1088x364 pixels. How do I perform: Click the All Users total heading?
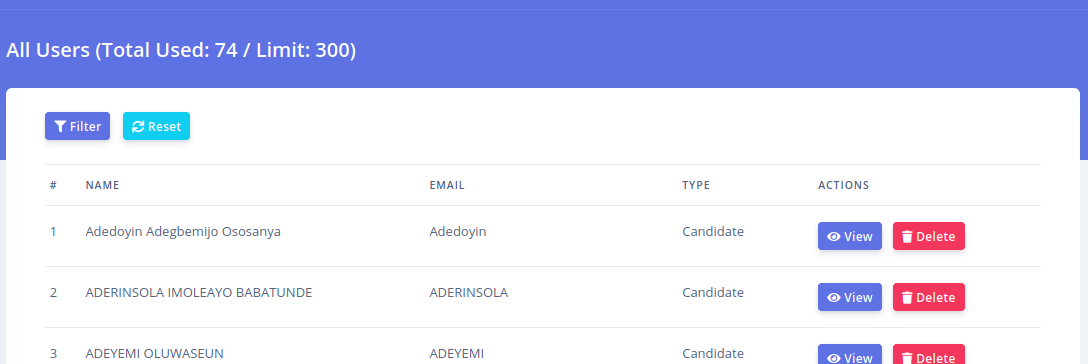[181, 50]
